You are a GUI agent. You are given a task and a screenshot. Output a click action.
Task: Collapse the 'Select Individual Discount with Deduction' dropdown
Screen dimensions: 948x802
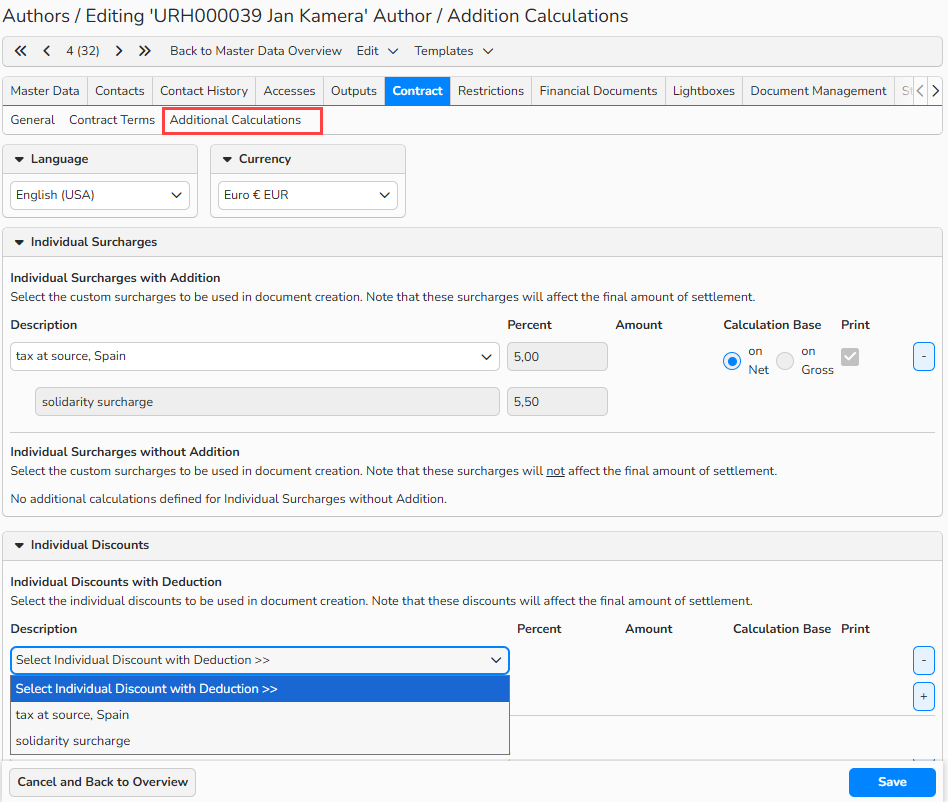[x=260, y=660]
